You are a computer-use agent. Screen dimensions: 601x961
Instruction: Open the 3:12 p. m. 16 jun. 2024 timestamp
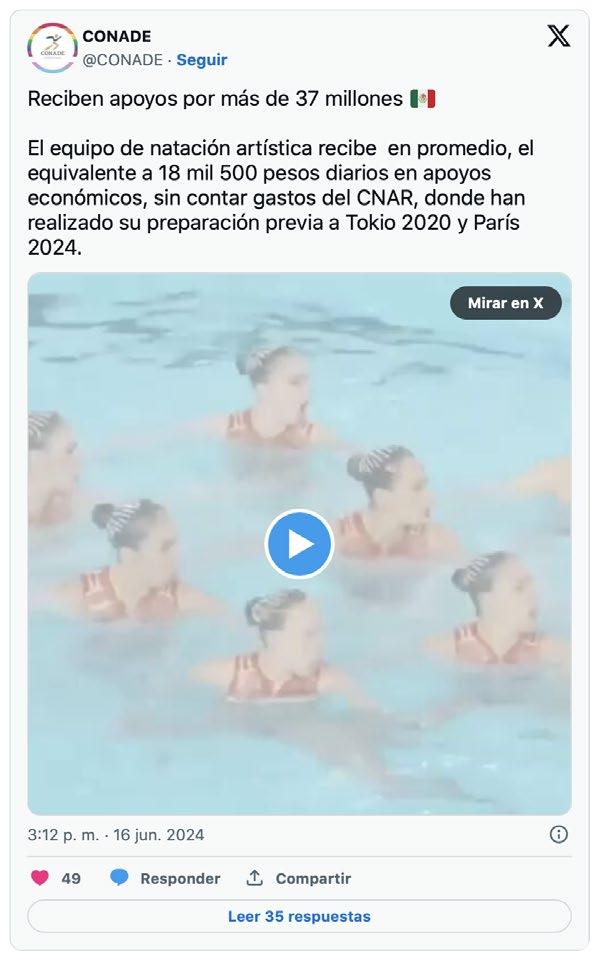point(116,835)
